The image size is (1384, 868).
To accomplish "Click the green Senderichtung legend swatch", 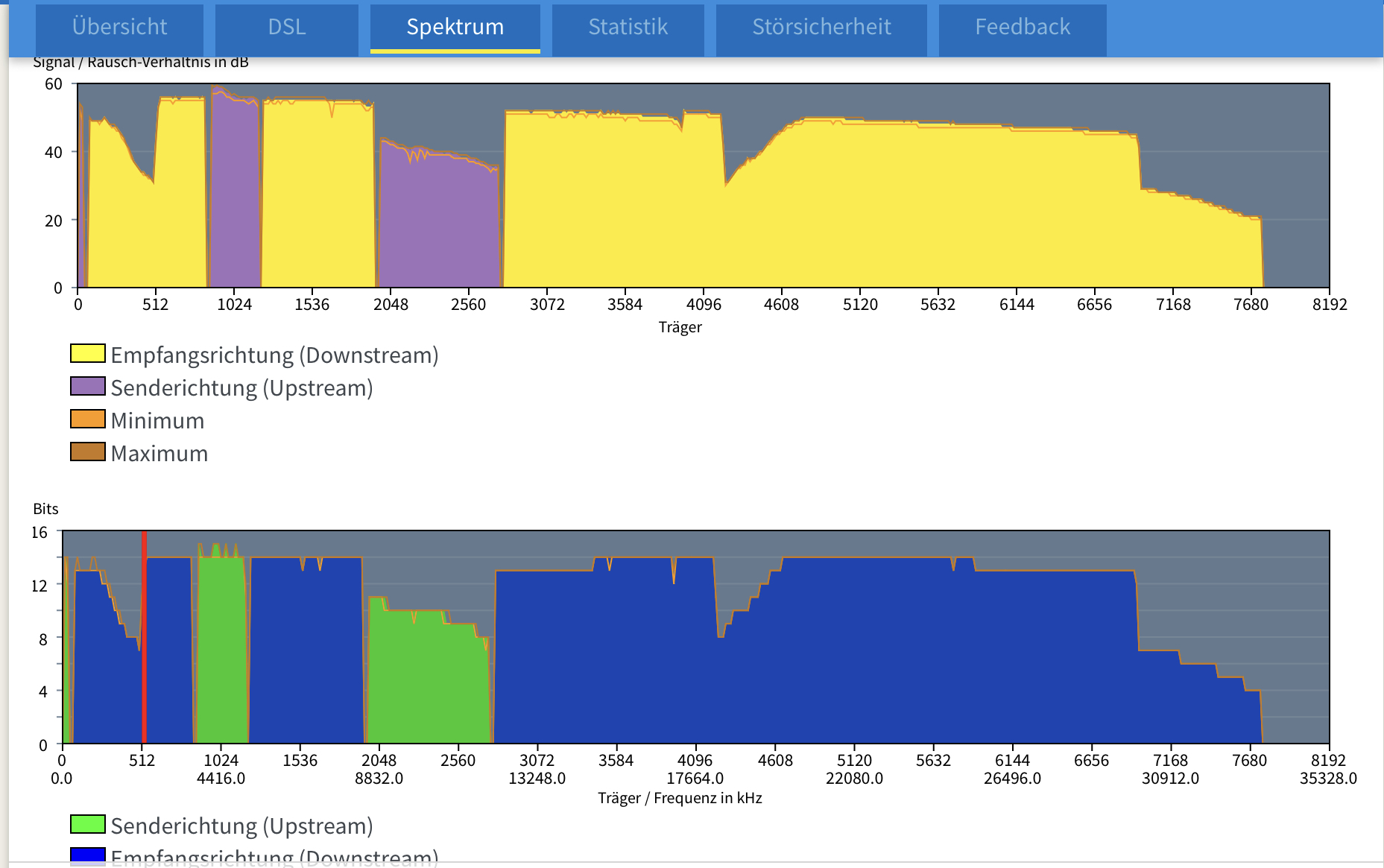I will 88,824.
